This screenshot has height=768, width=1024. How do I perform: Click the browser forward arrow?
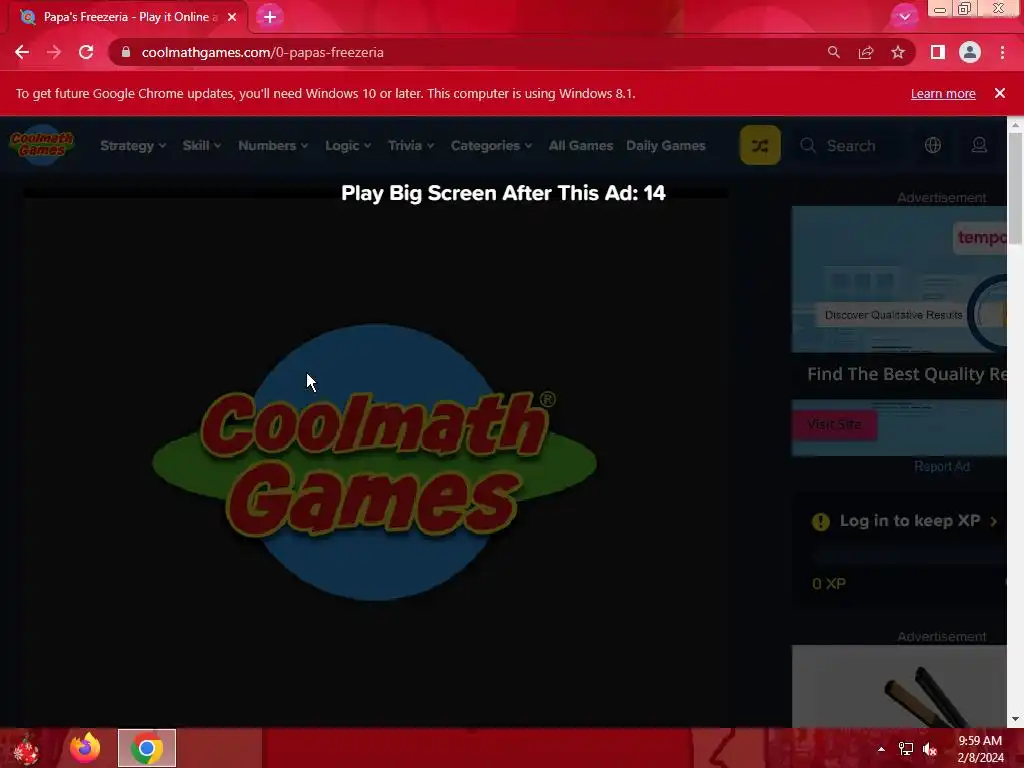tap(54, 52)
